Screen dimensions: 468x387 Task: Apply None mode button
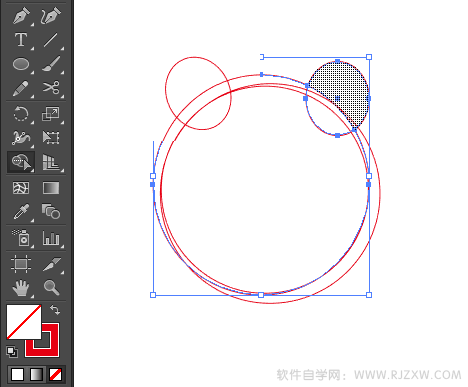[x=55, y=374]
